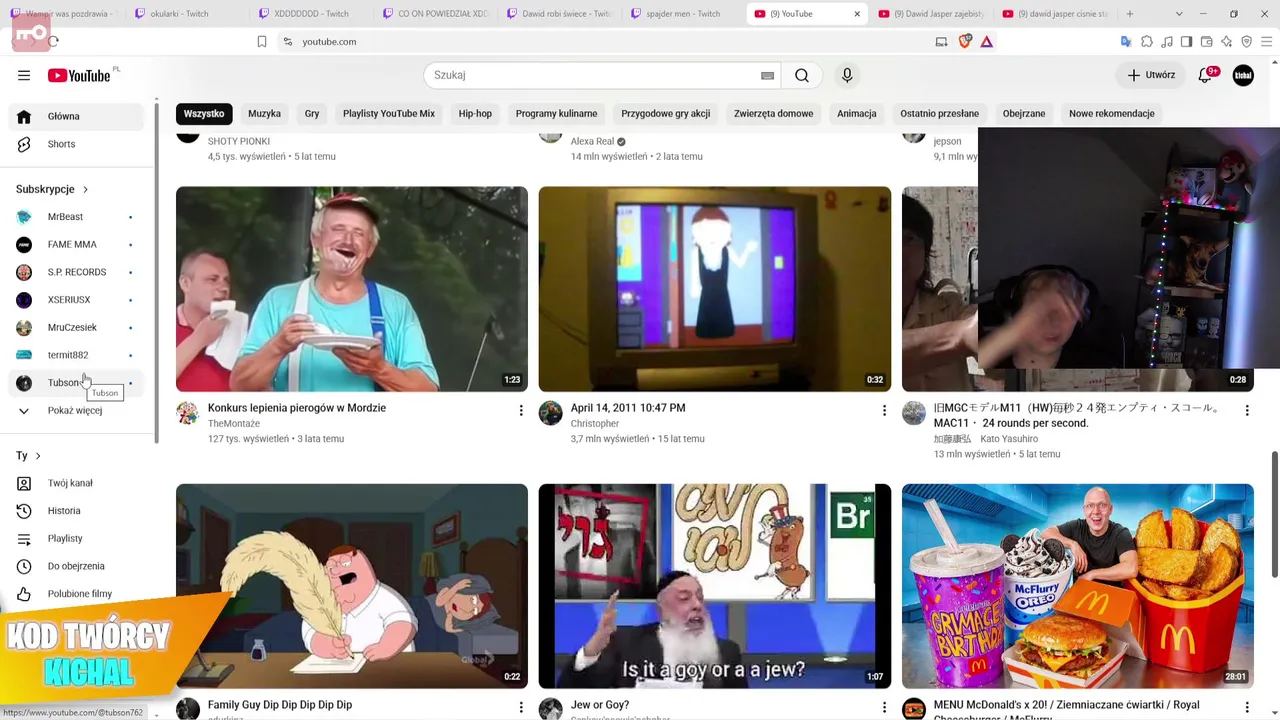Viewport: 1280px width, 720px height.
Task: Open more options for Jew or Goy video
Action: (x=884, y=707)
